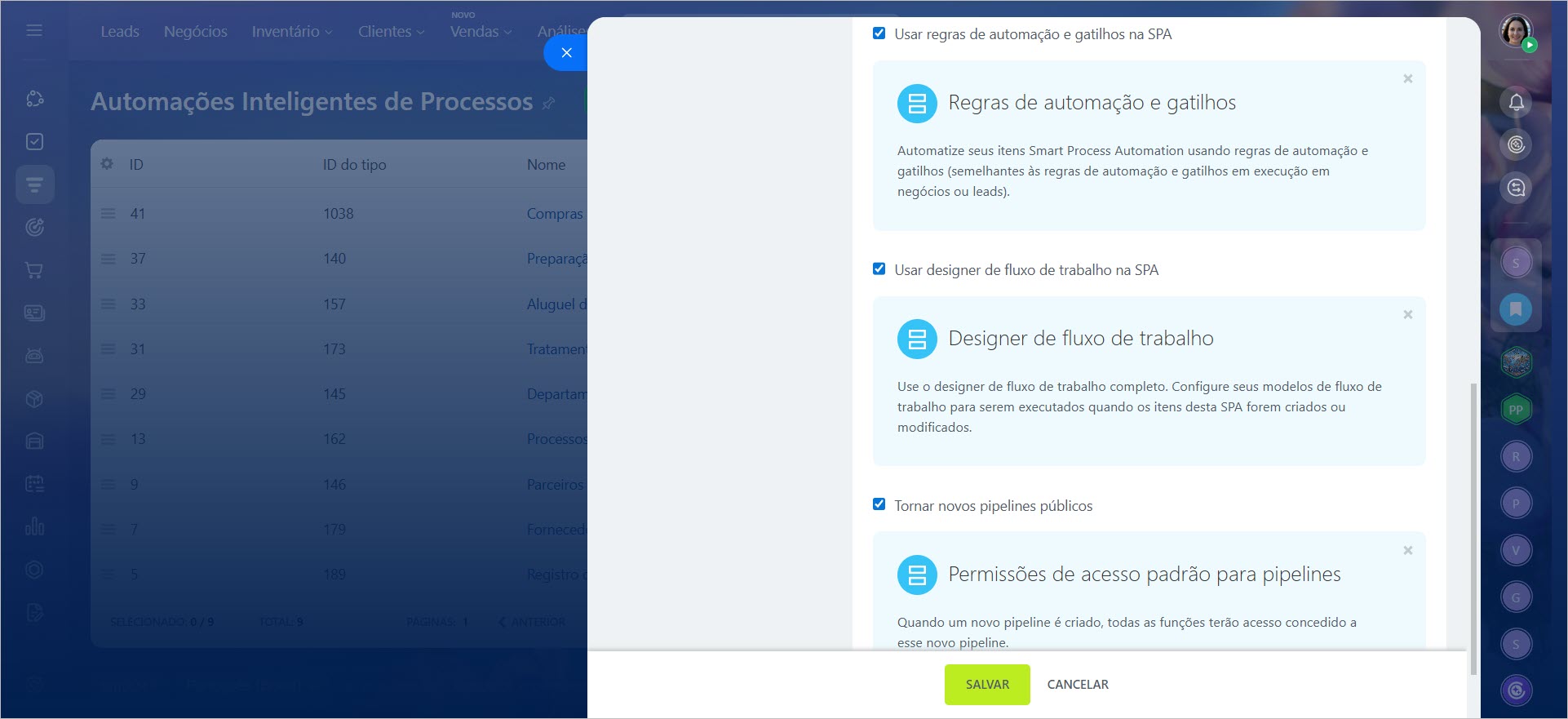
Task: Click the bookmark icon in right panel
Action: [1516, 309]
